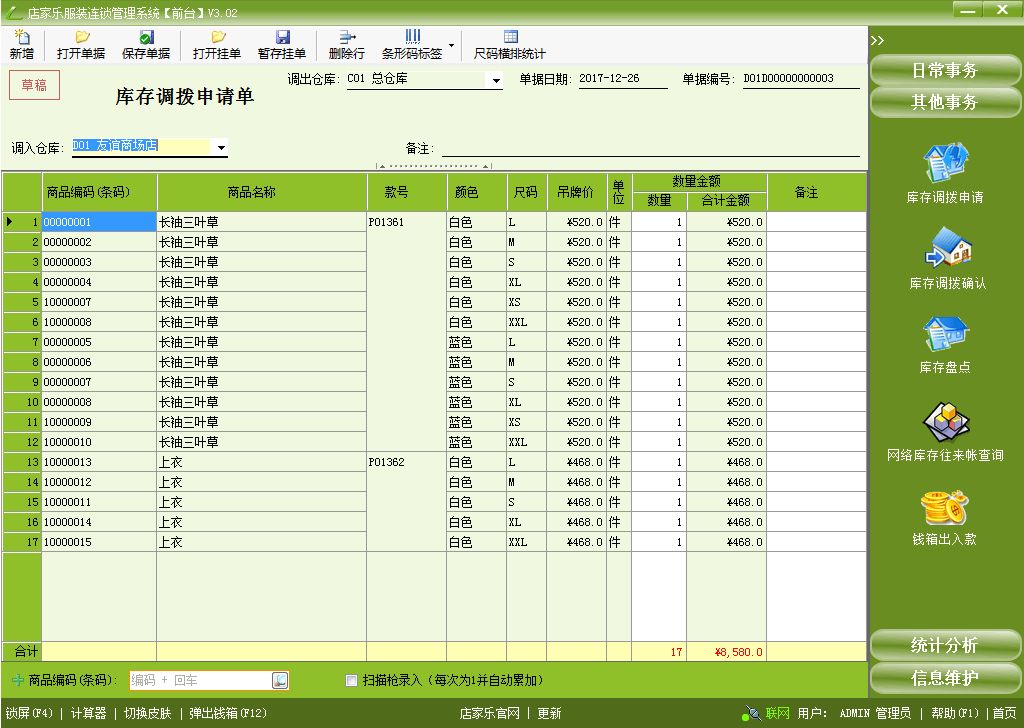Click the 新增 new document icon
1024x728 pixels.
coord(22,44)
